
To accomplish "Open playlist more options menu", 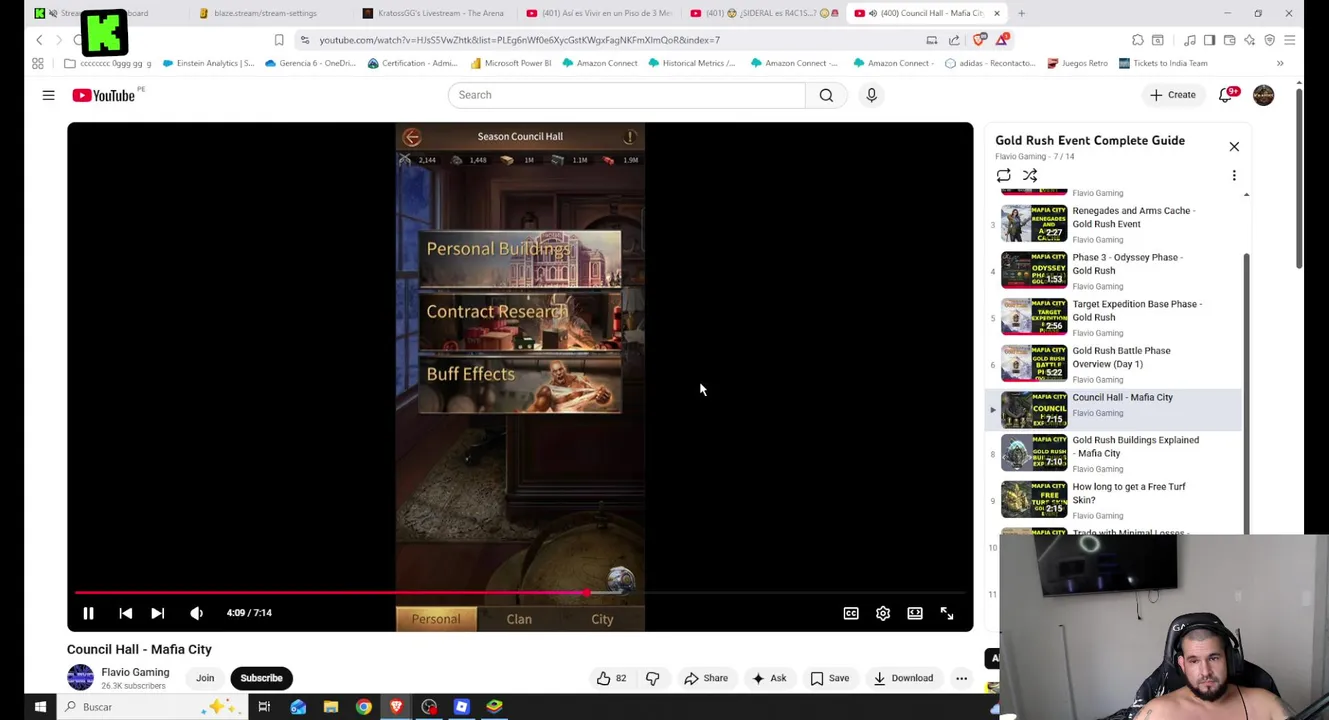I will click(1234, 176).
